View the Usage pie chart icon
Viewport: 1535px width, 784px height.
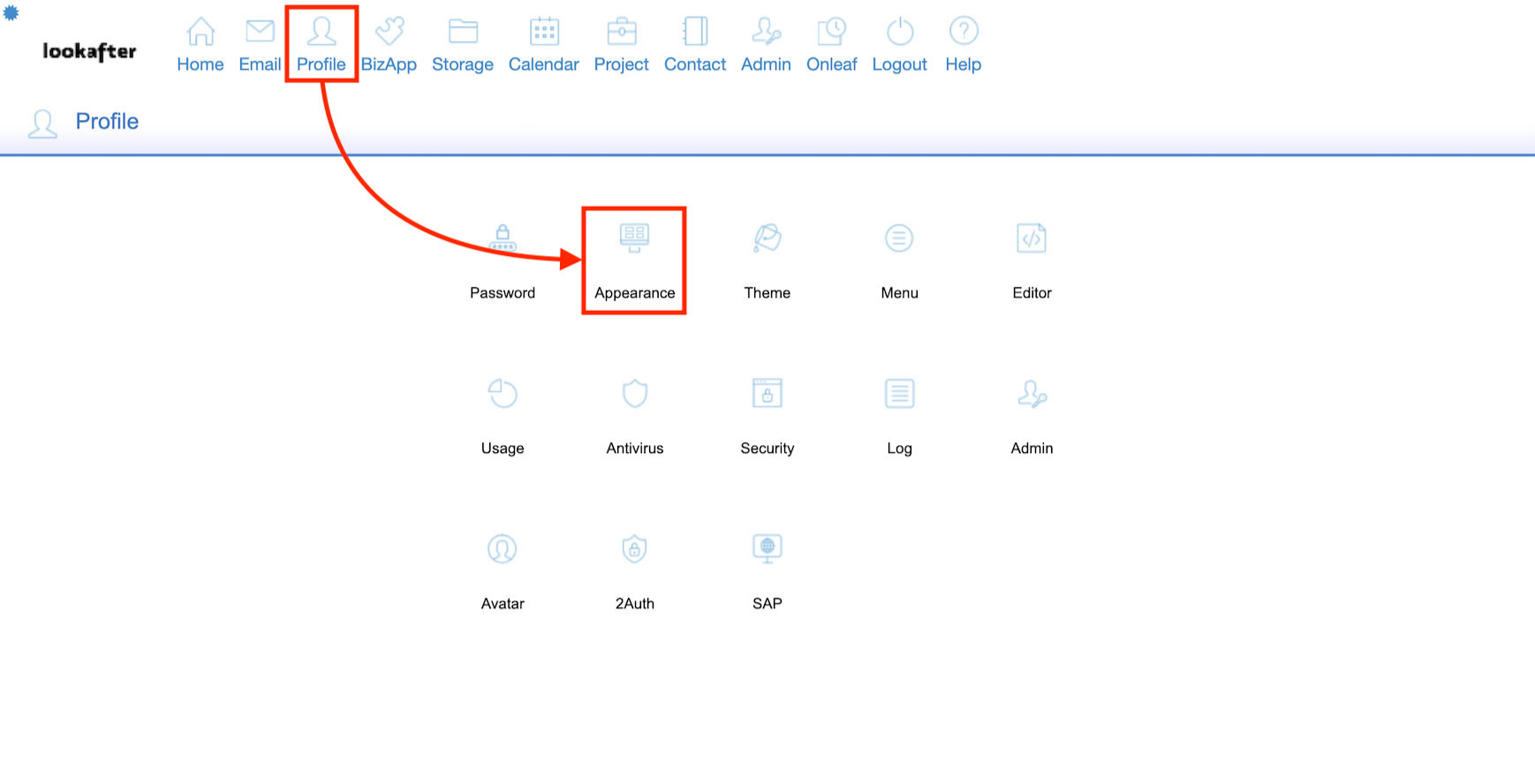pyautogui.click(x=503, y=394)
